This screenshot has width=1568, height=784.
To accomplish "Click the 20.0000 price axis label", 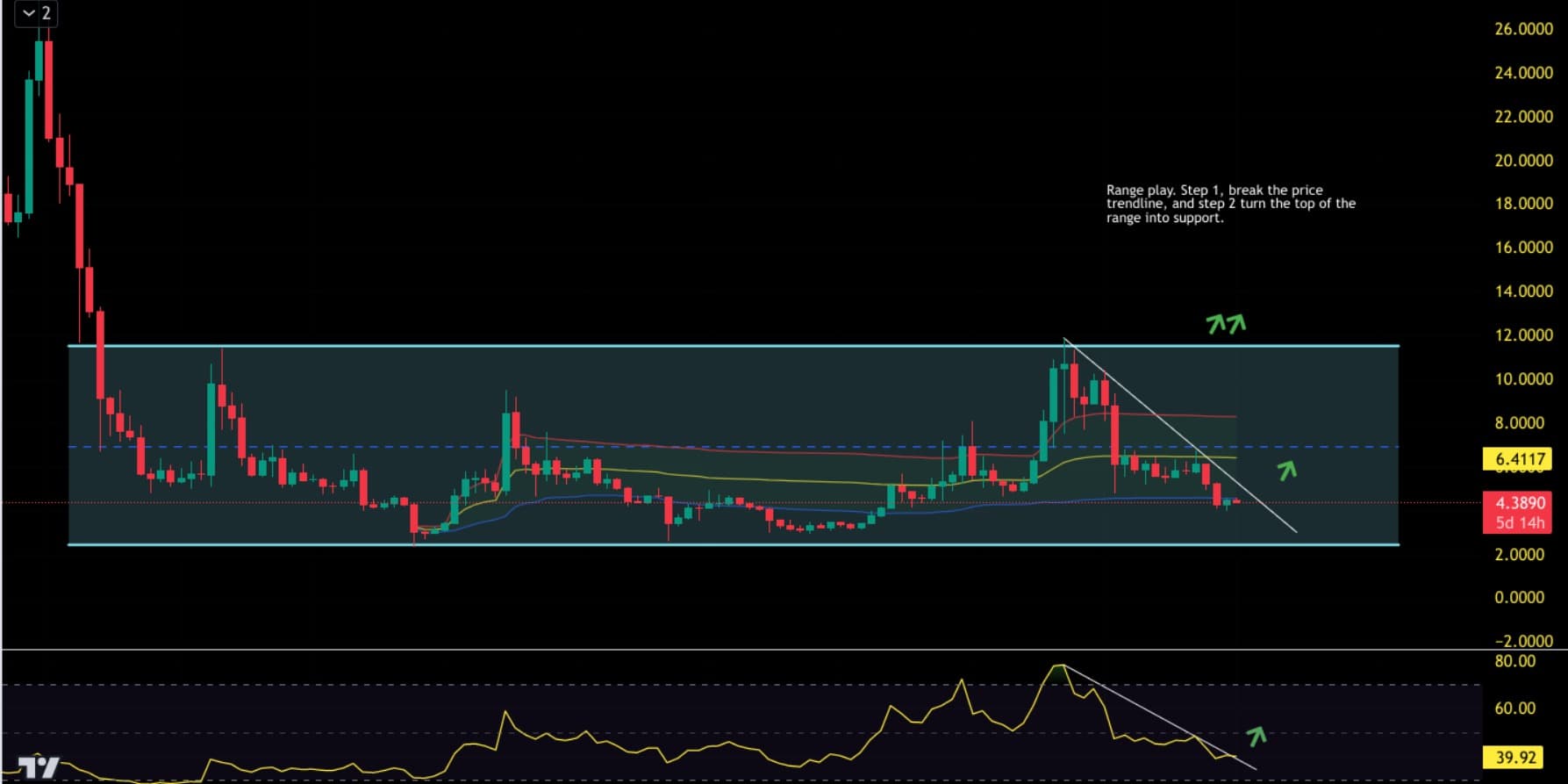I will point(1523,161).
